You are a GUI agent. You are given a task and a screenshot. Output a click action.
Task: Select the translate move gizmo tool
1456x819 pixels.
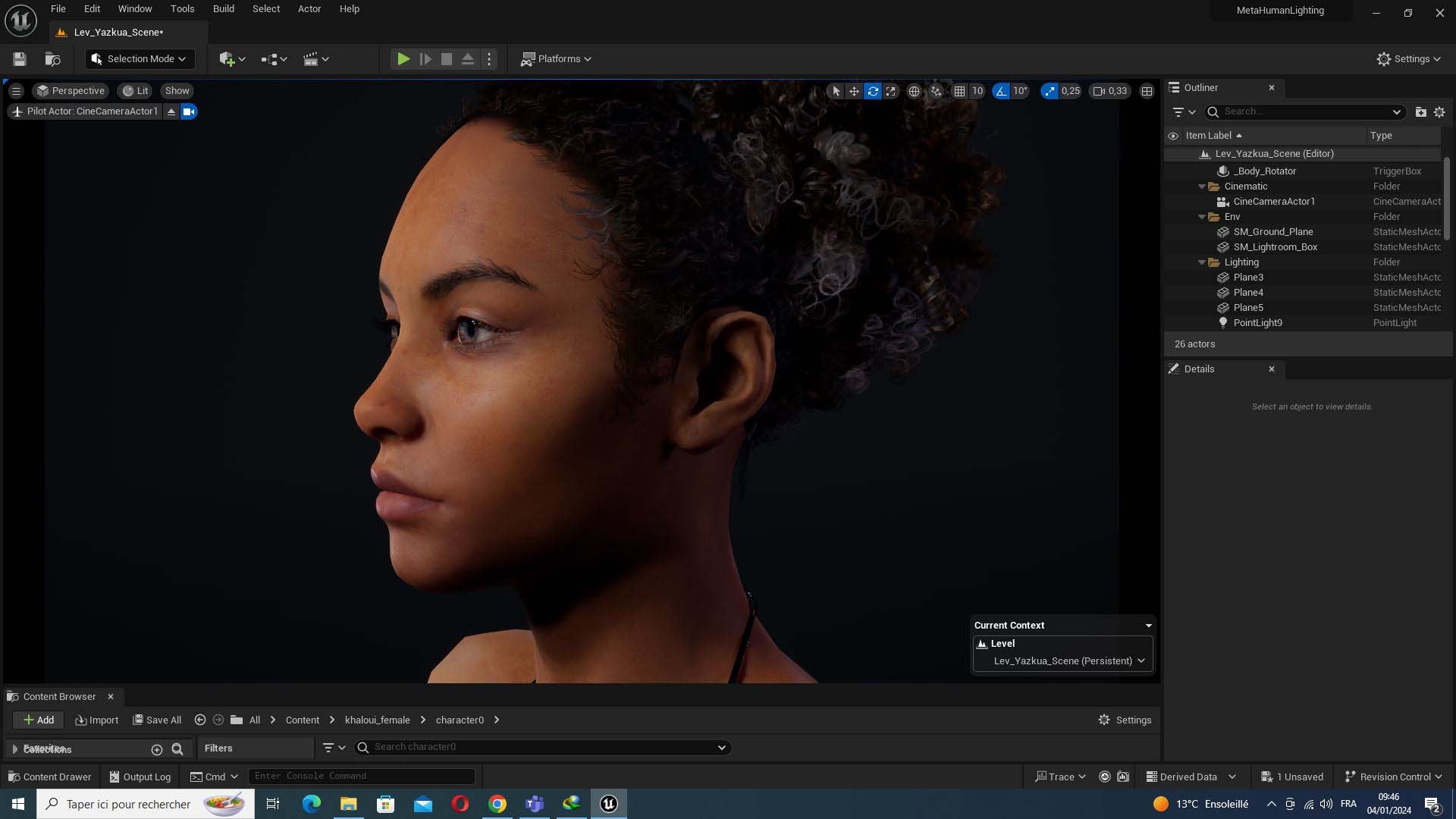click(x=854, y=91)
